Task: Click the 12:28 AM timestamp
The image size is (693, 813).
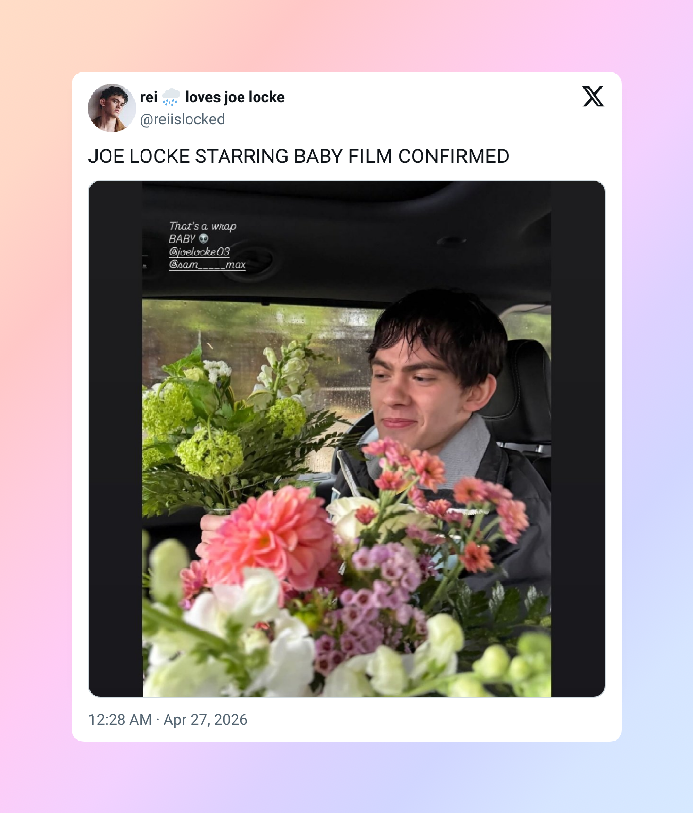Action: [120, 720]
